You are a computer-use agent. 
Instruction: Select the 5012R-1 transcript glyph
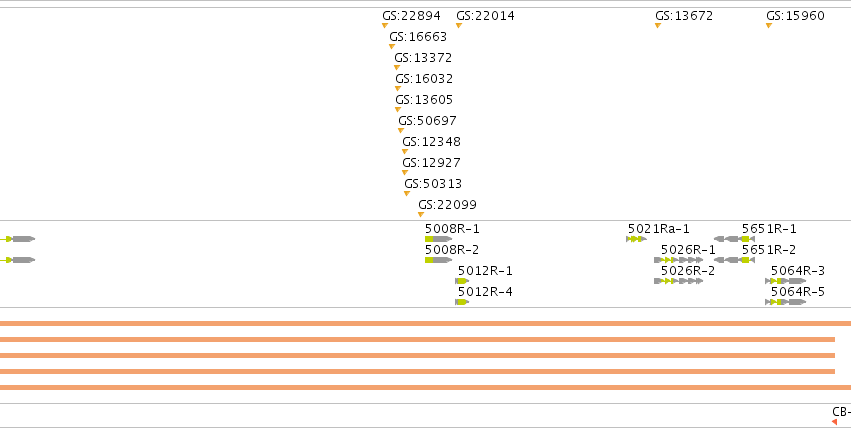click(x=462, y=281)
